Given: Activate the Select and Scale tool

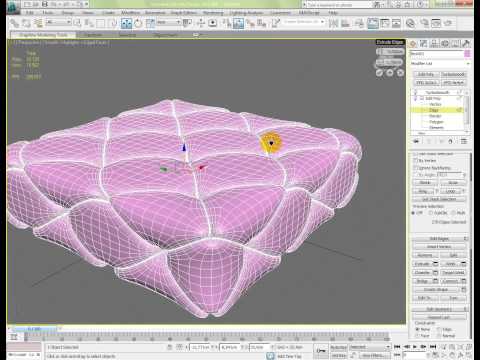Looking at the screenshot, I should coord(150,23).
